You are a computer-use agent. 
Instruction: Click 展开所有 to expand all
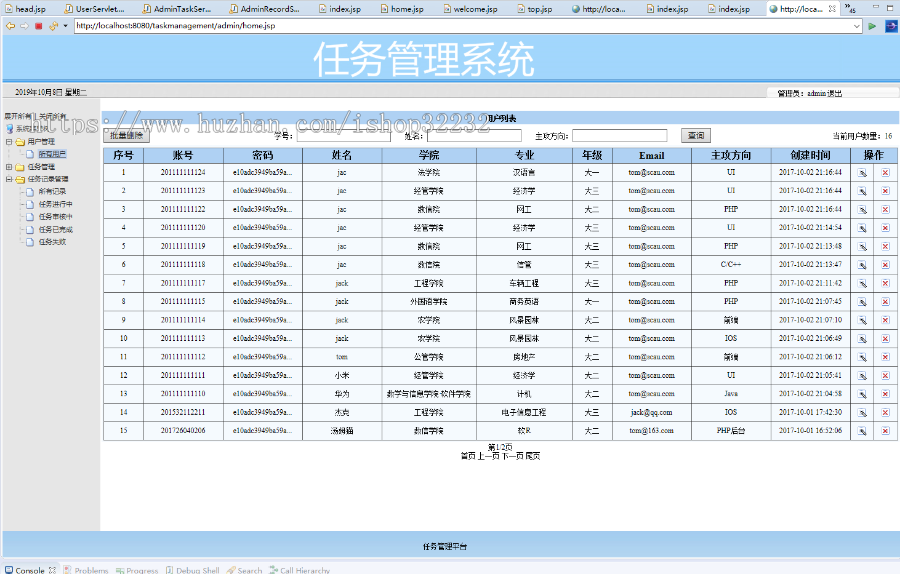tap(18, 116)
